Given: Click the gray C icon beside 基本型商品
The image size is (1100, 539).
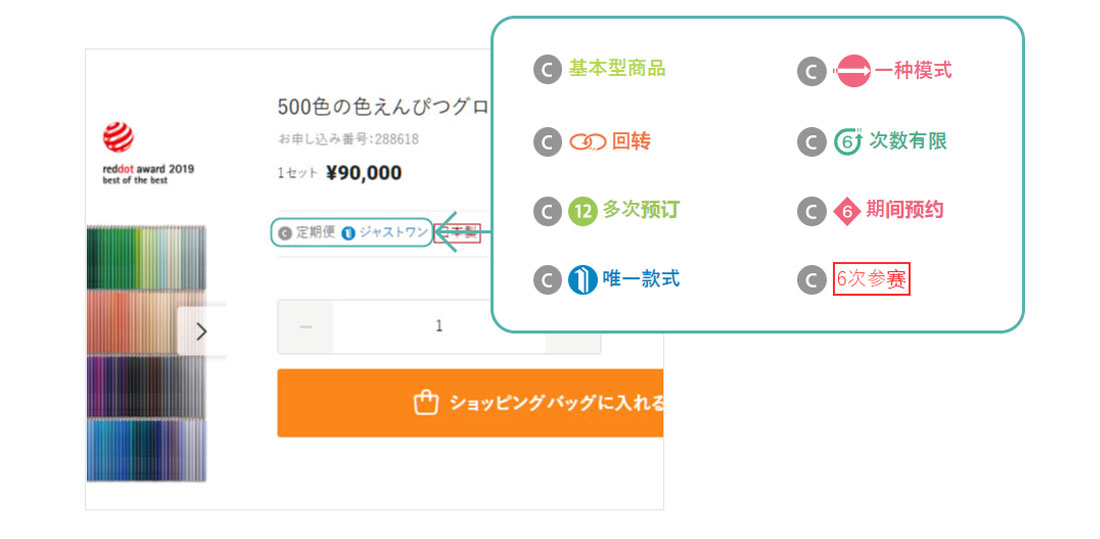Looking at the screenshot, I should (x=547, y=71).
